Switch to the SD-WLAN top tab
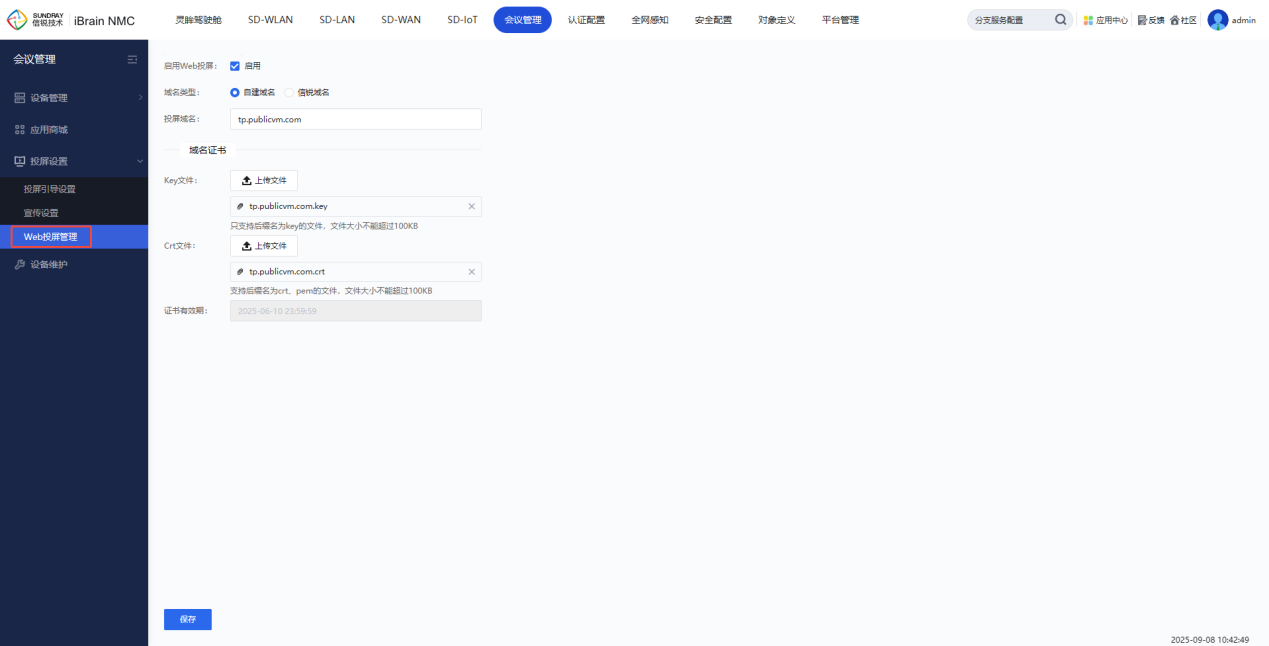This screenshot has width=1269, height=646. click(270, 20)
